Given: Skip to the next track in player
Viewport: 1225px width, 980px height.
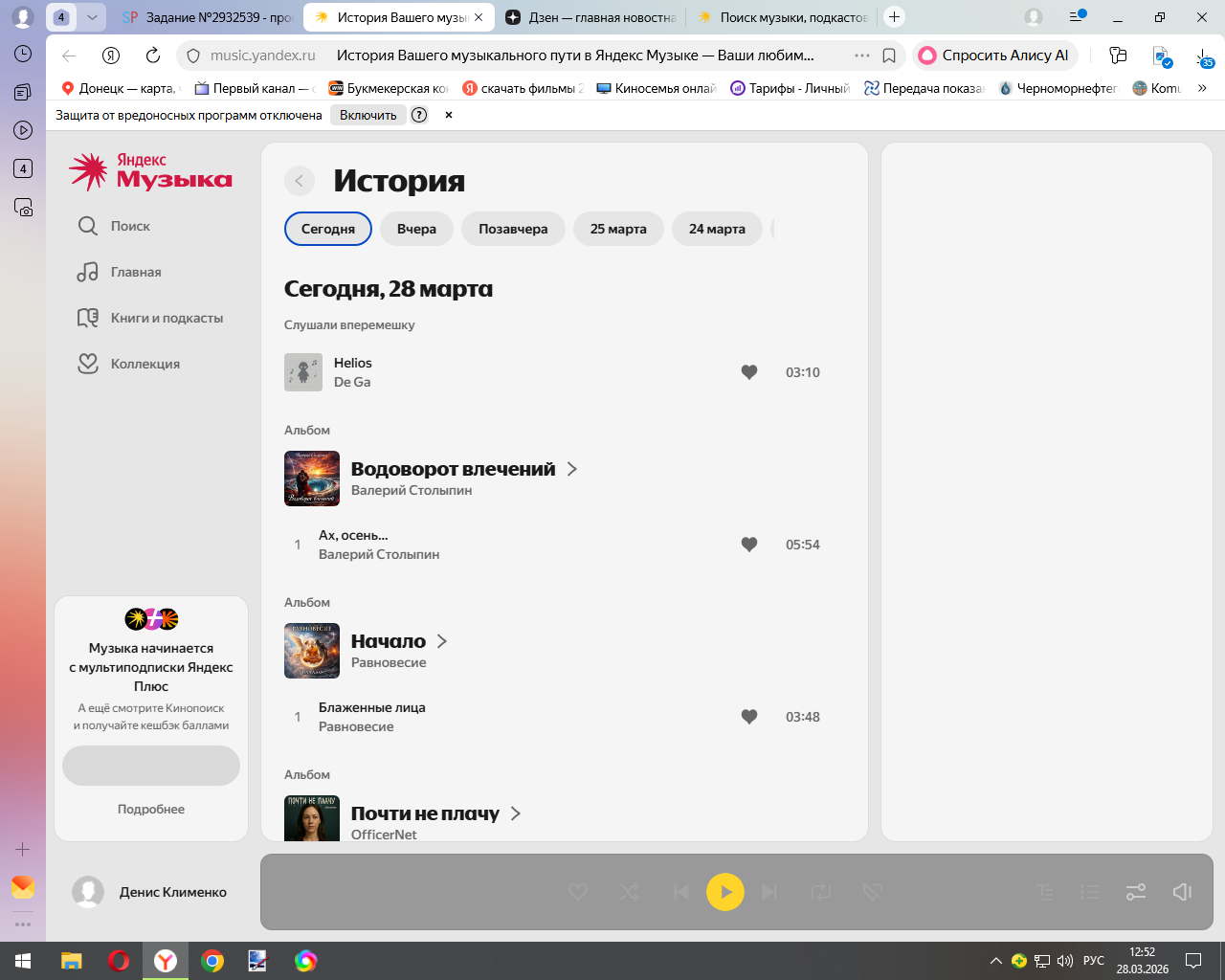Looking at the screenshot, I should pos(769,892).
